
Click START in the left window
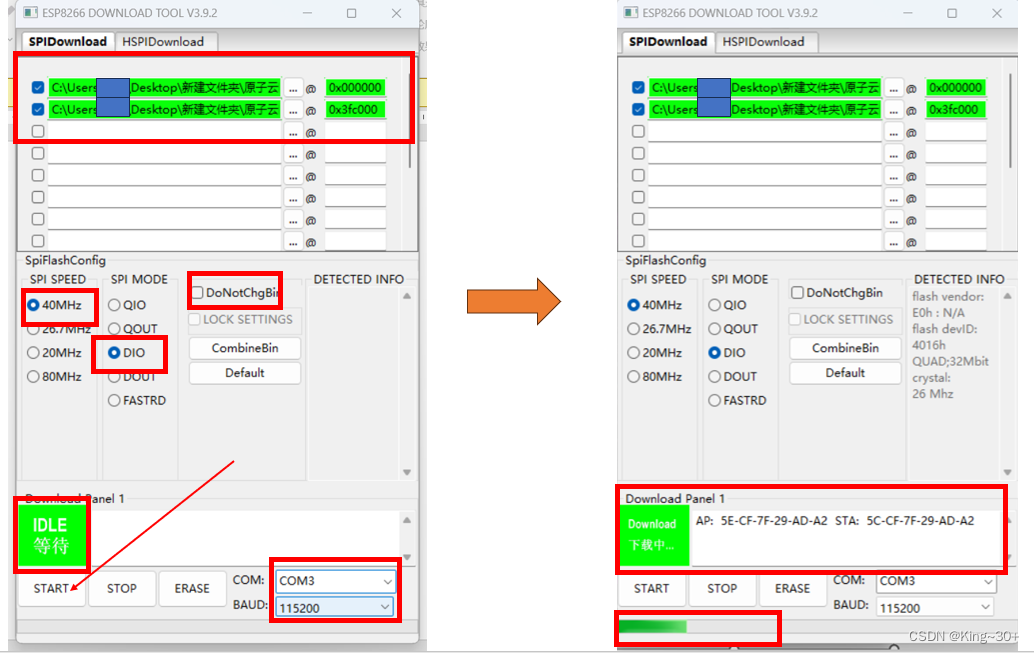click(51, 588)
